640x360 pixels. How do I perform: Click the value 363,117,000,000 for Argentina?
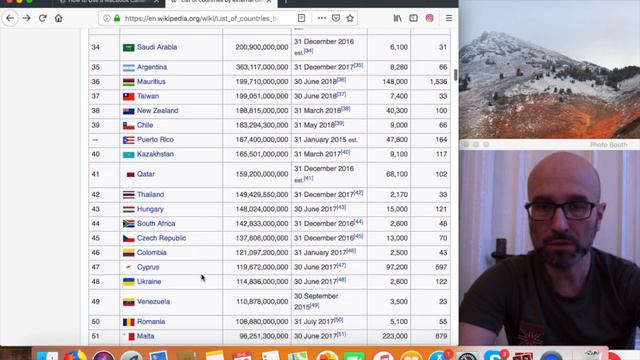pos(262,67)
